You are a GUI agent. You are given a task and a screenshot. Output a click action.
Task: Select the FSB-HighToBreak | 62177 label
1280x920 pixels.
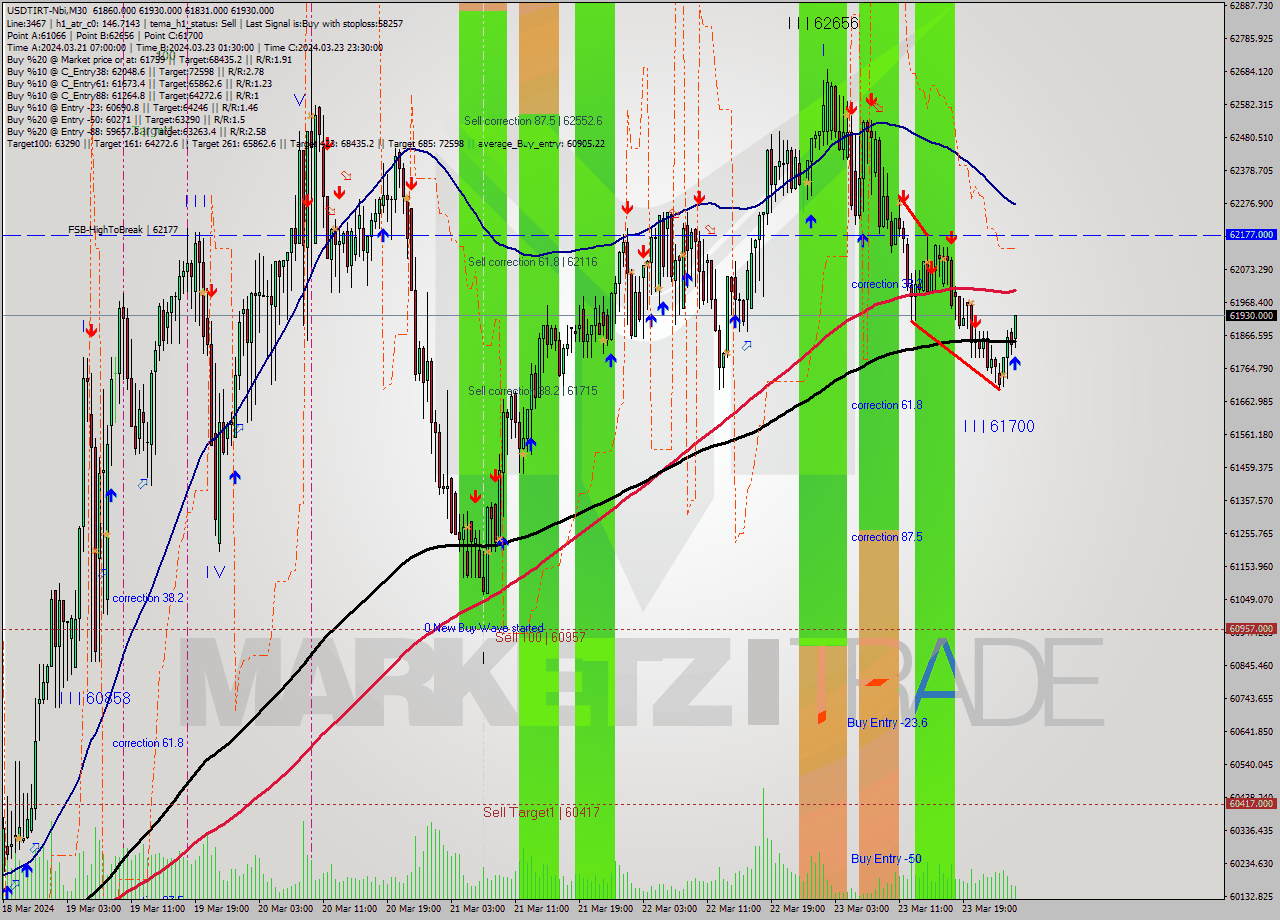(x=123, y=229)
